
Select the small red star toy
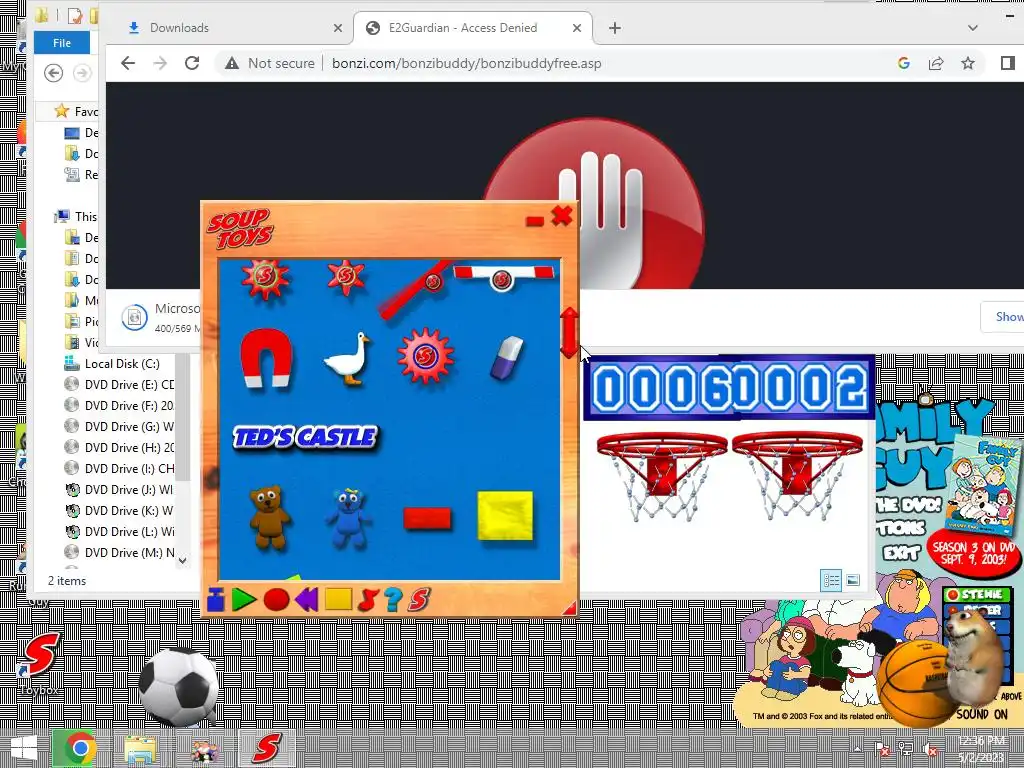click(x=346, y=276)
